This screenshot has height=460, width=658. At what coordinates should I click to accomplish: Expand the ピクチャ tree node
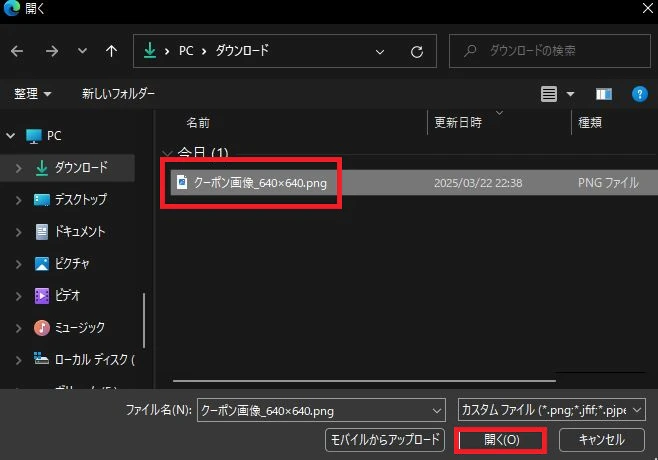click(18, 264)
